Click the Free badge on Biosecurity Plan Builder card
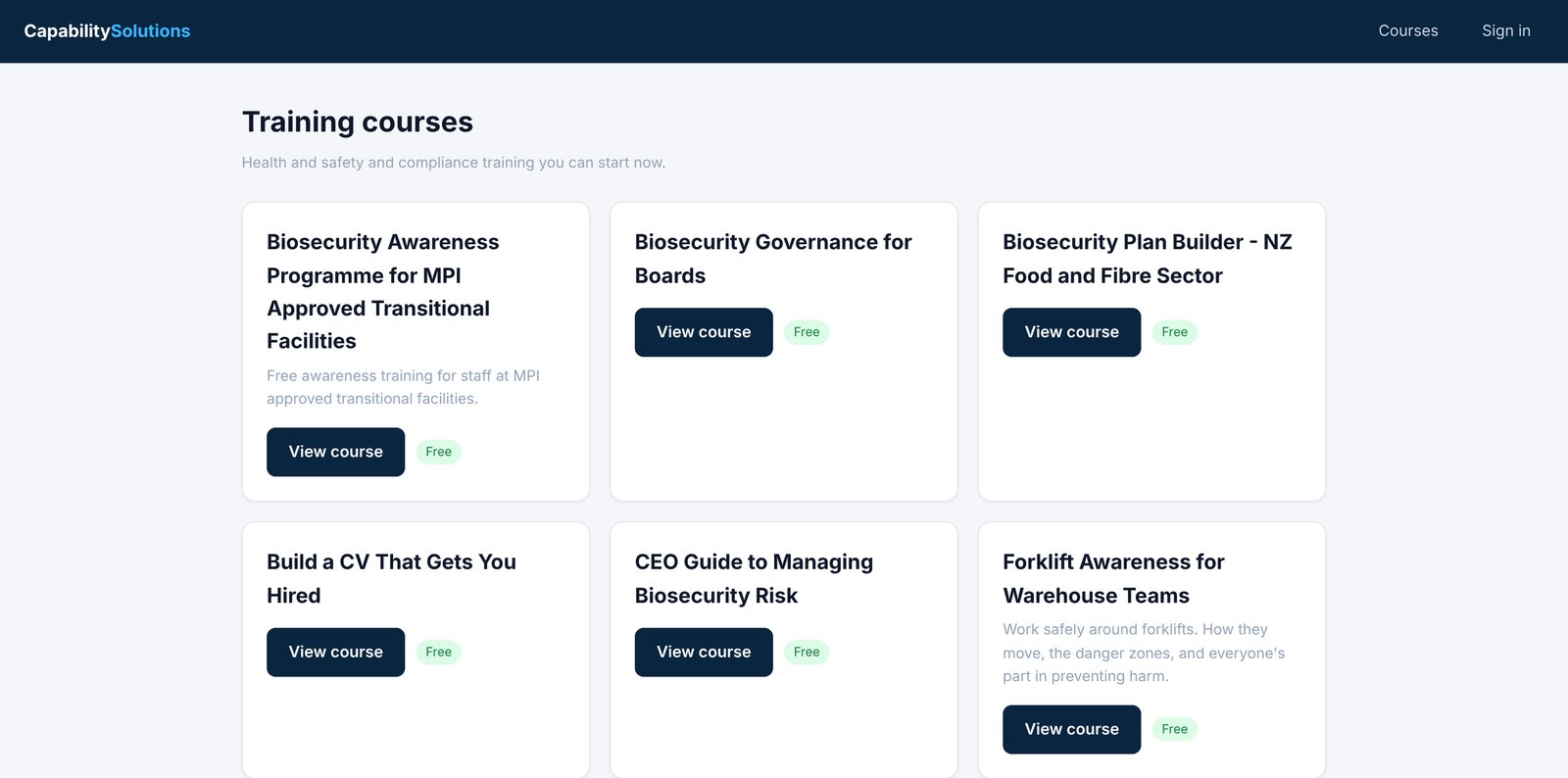 click(x=1174, y=332)
